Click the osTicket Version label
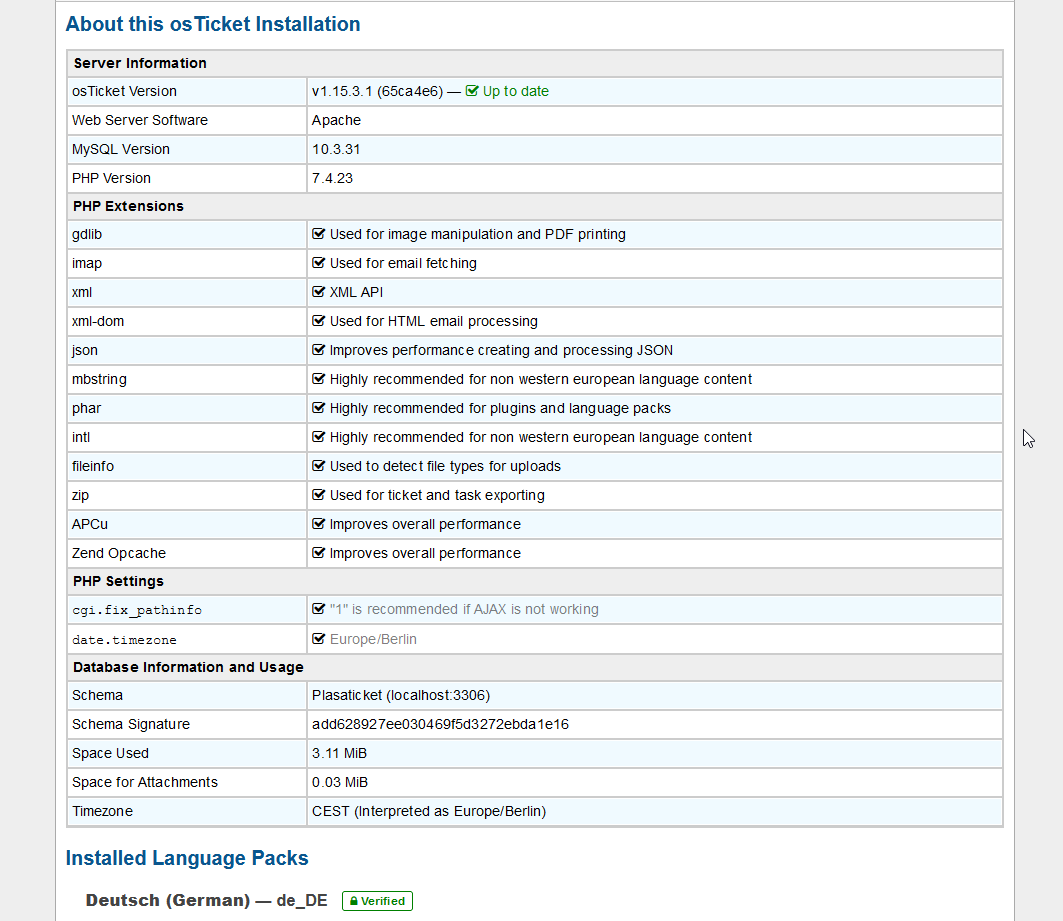 124,91
